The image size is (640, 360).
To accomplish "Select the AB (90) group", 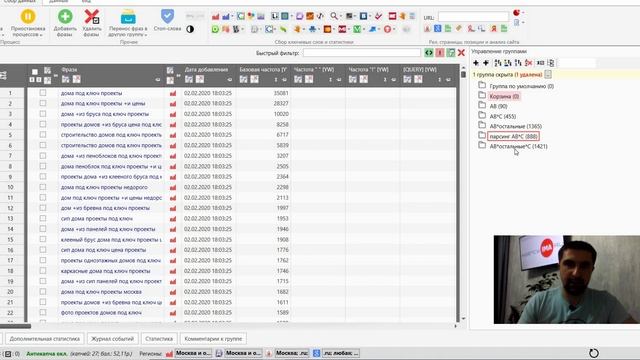I will click(498, 106).
